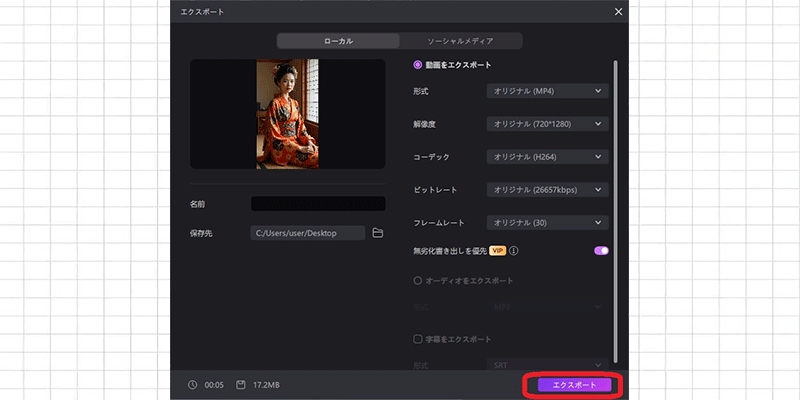Screen dimensions: 800x400
Task: Click the 保存先 path field C:/Users/user/Desktop
Action: point(308,233)
